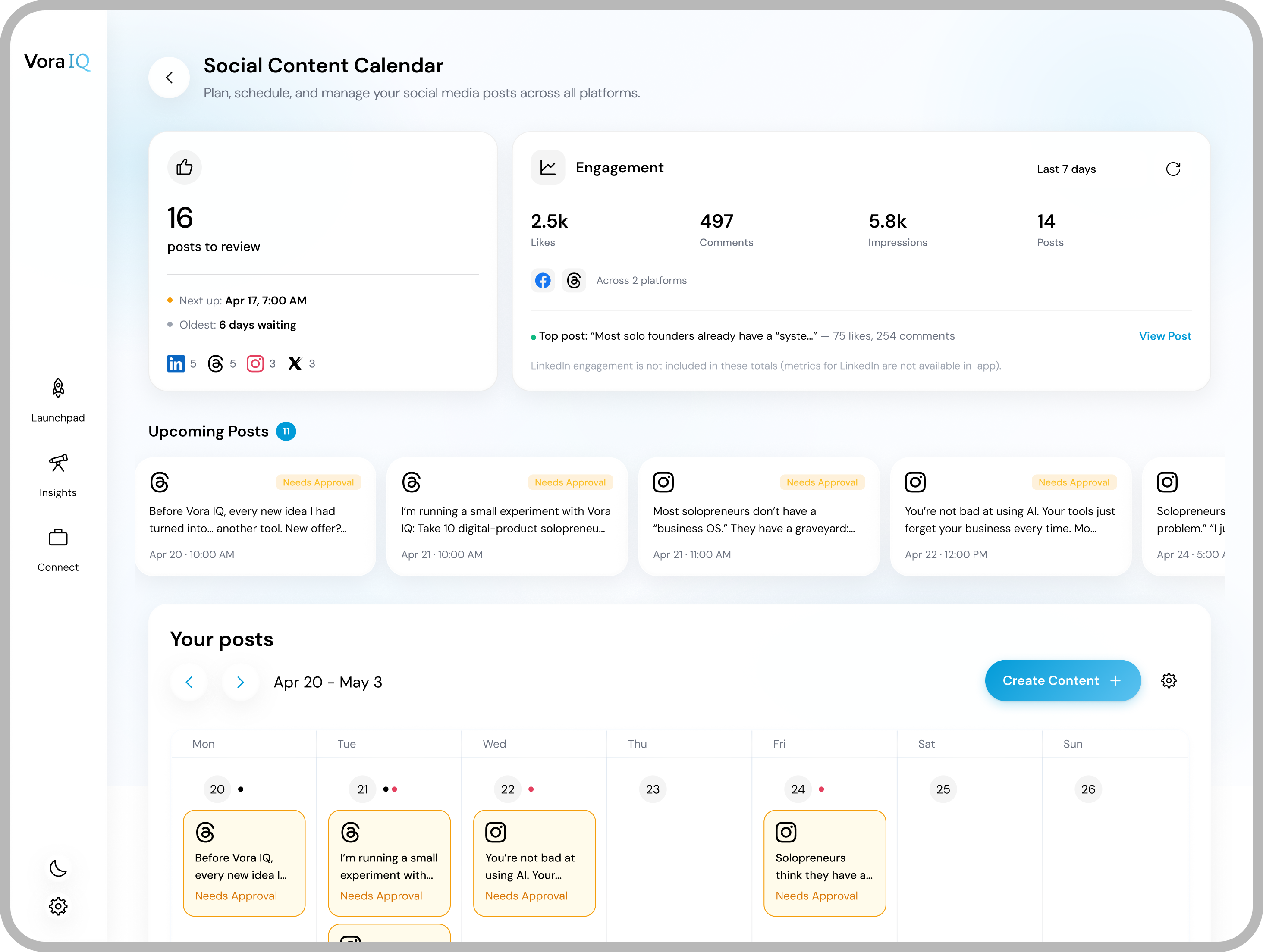Open Insights telescope icon in sidebar
The width and height of the screenshot is (1263, 952).
[x=58, y=463]
